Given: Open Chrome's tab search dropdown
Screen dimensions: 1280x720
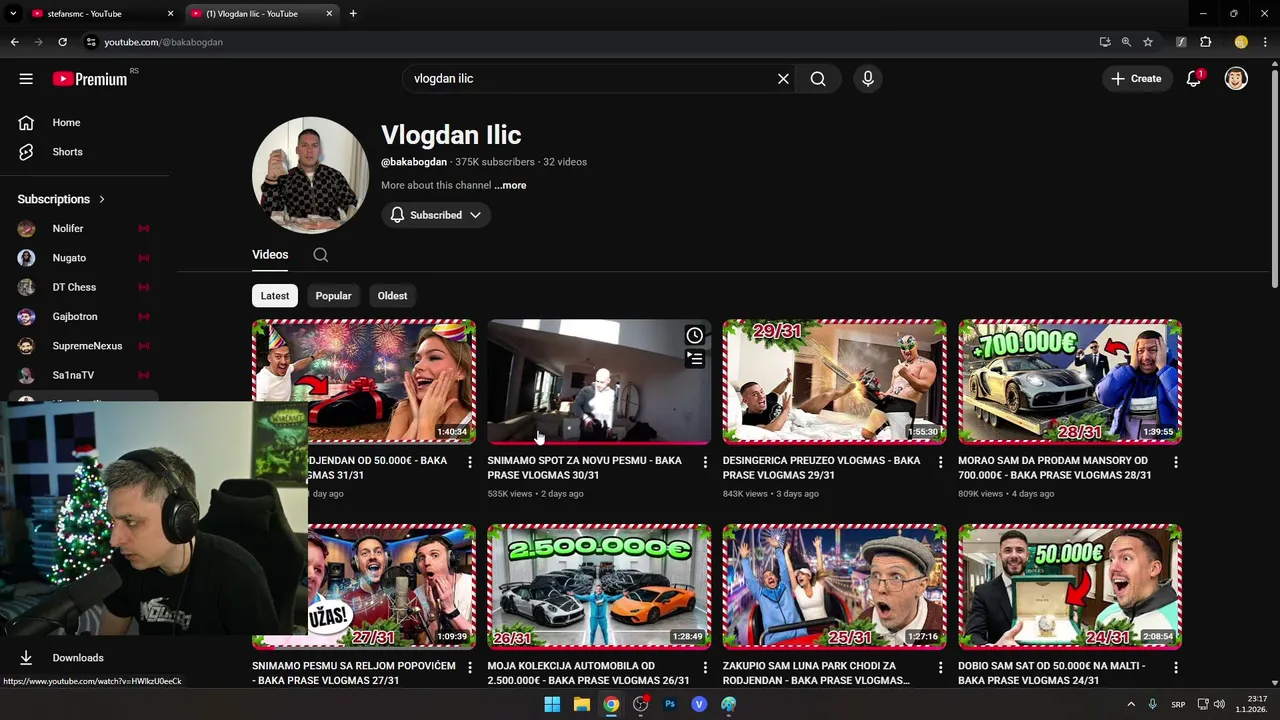Looking at the screenshot, I should [13, 14].
